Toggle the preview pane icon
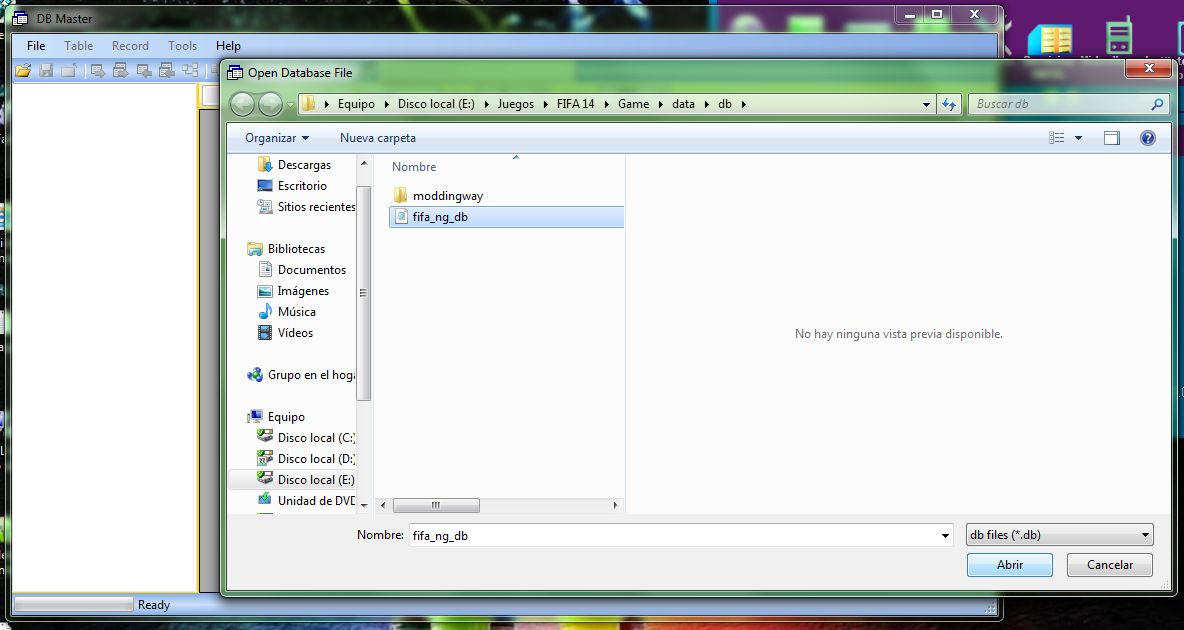The width and height of the screenshot is (1184, 630). [1112, 138]
